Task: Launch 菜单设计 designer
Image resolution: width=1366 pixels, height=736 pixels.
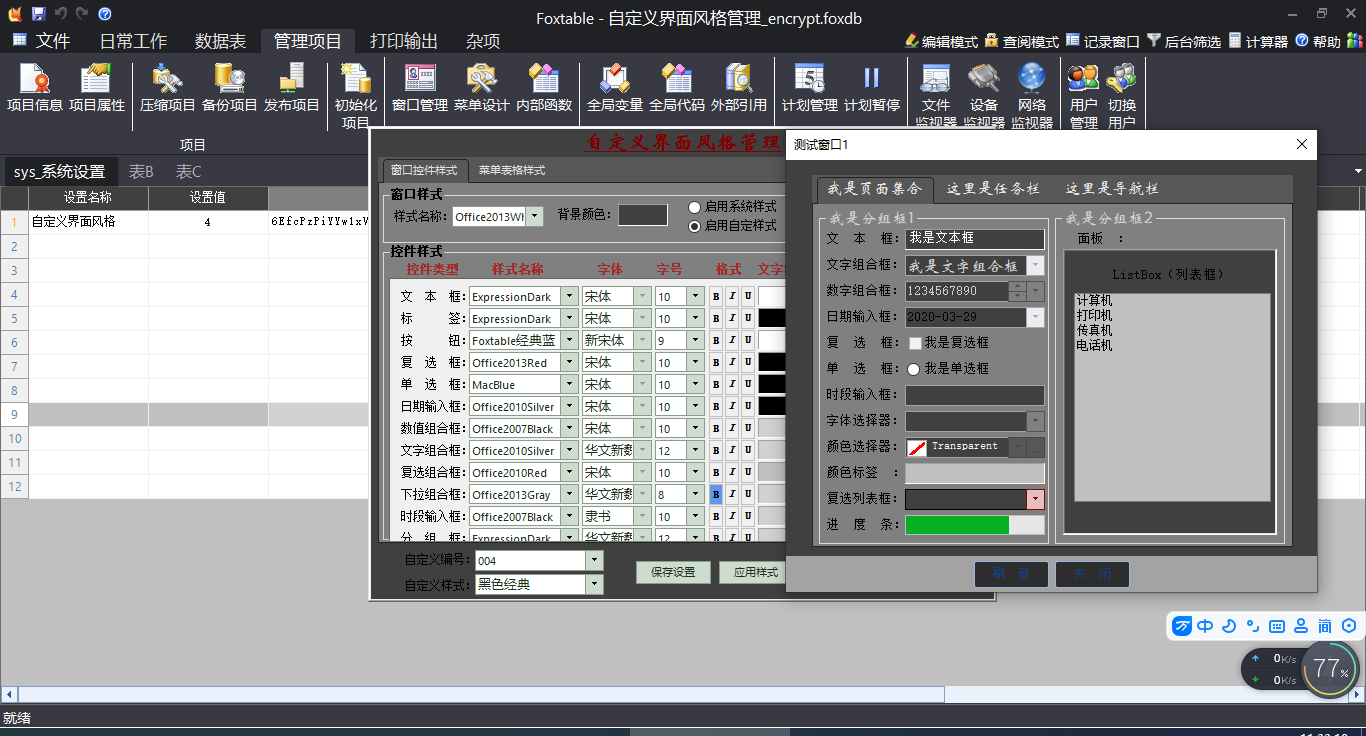Action: click(x=481, y=89)
